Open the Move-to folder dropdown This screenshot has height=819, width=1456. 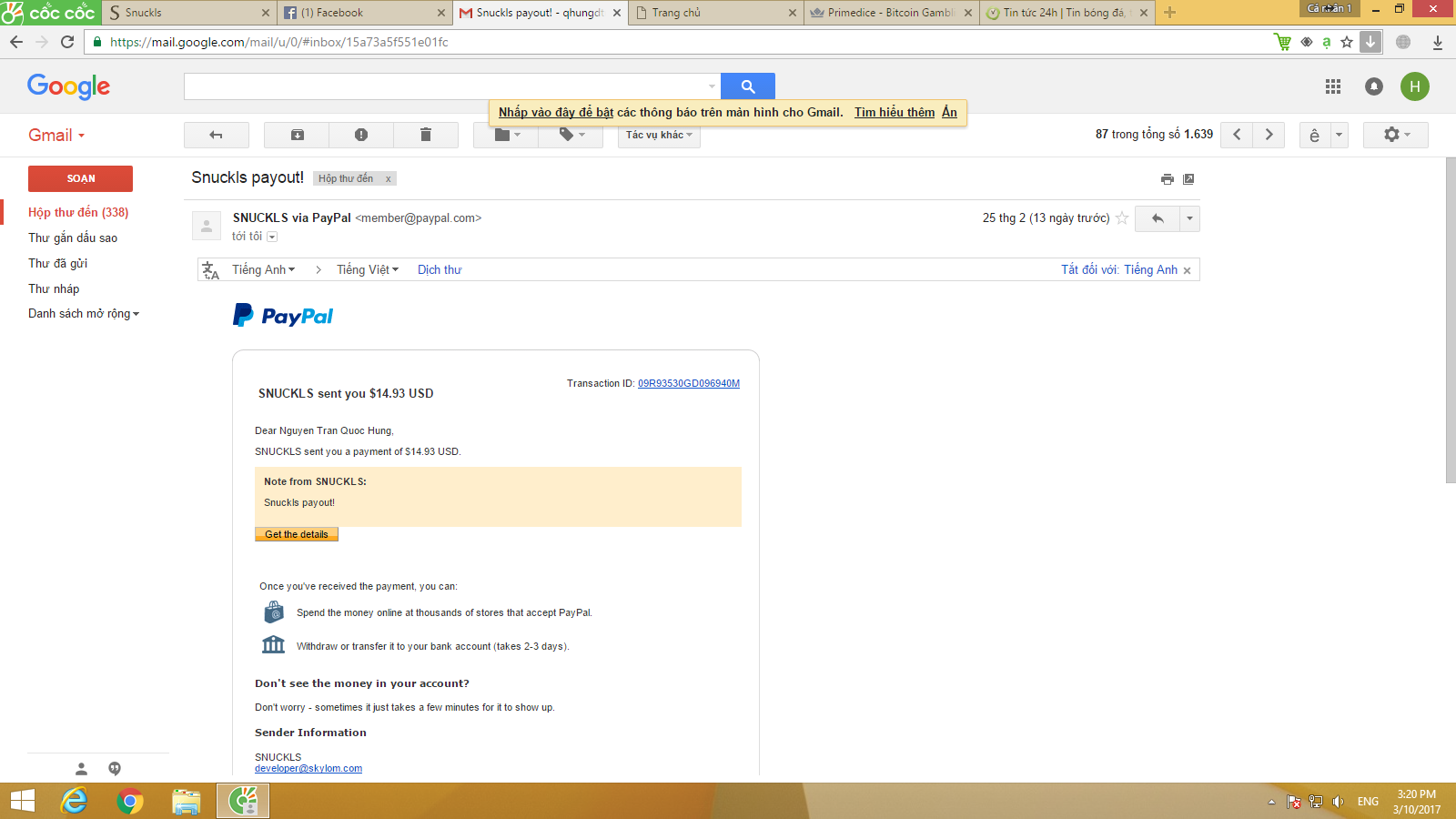[x=506, y=135]
